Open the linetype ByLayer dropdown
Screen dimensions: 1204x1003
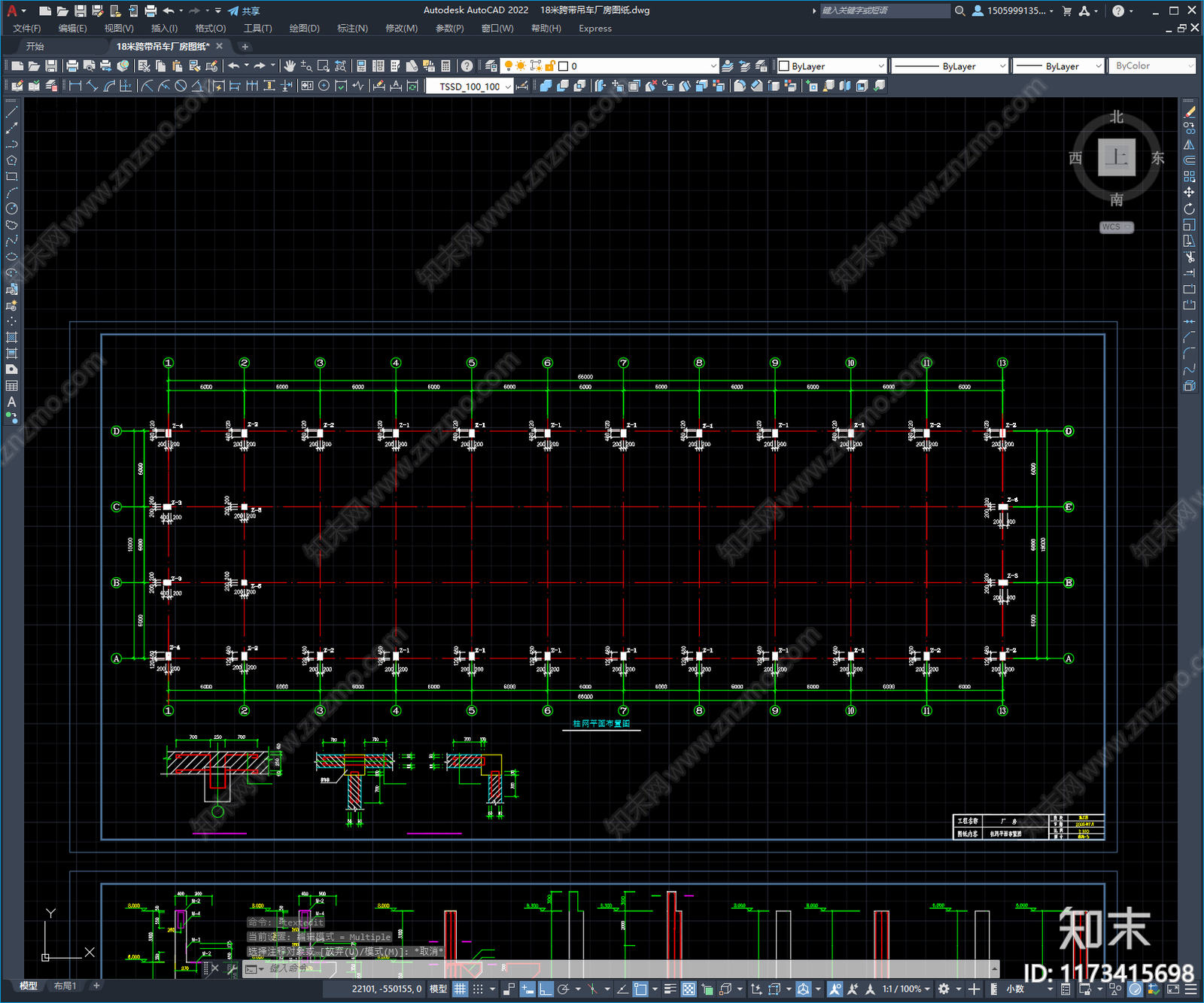click(950, 66)
